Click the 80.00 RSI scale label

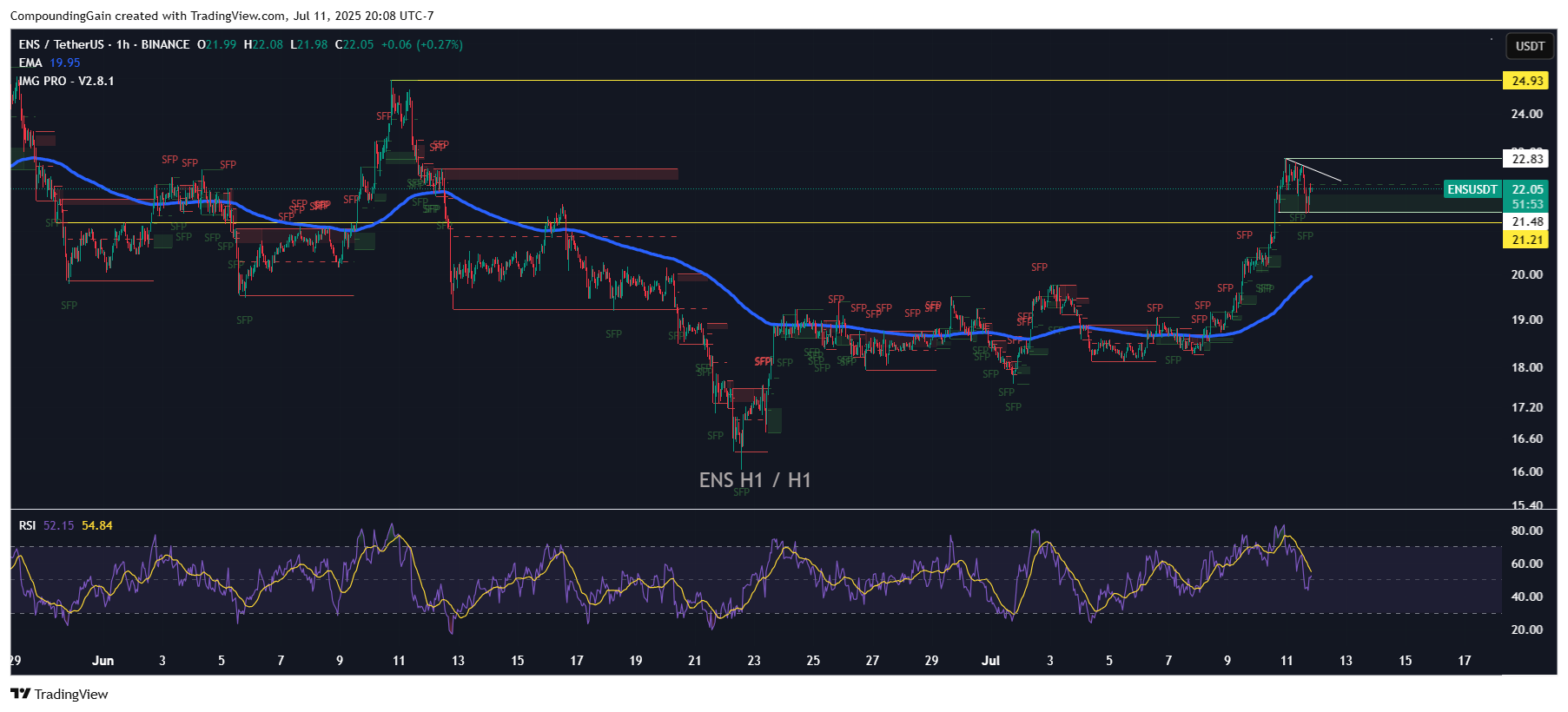point(1526,531)
